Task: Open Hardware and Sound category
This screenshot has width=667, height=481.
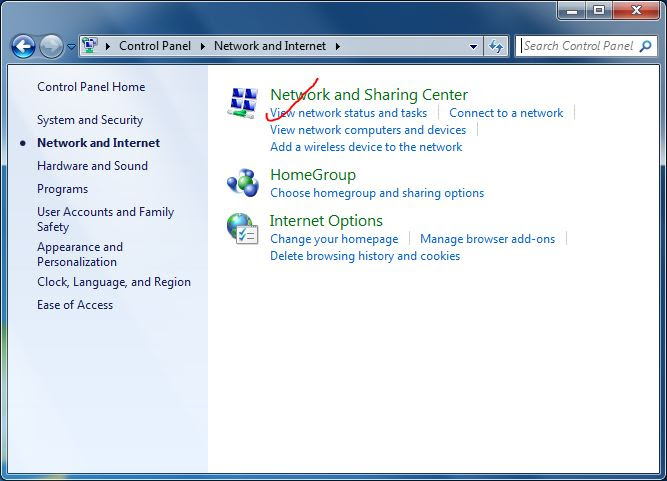Action: [92, 166]
